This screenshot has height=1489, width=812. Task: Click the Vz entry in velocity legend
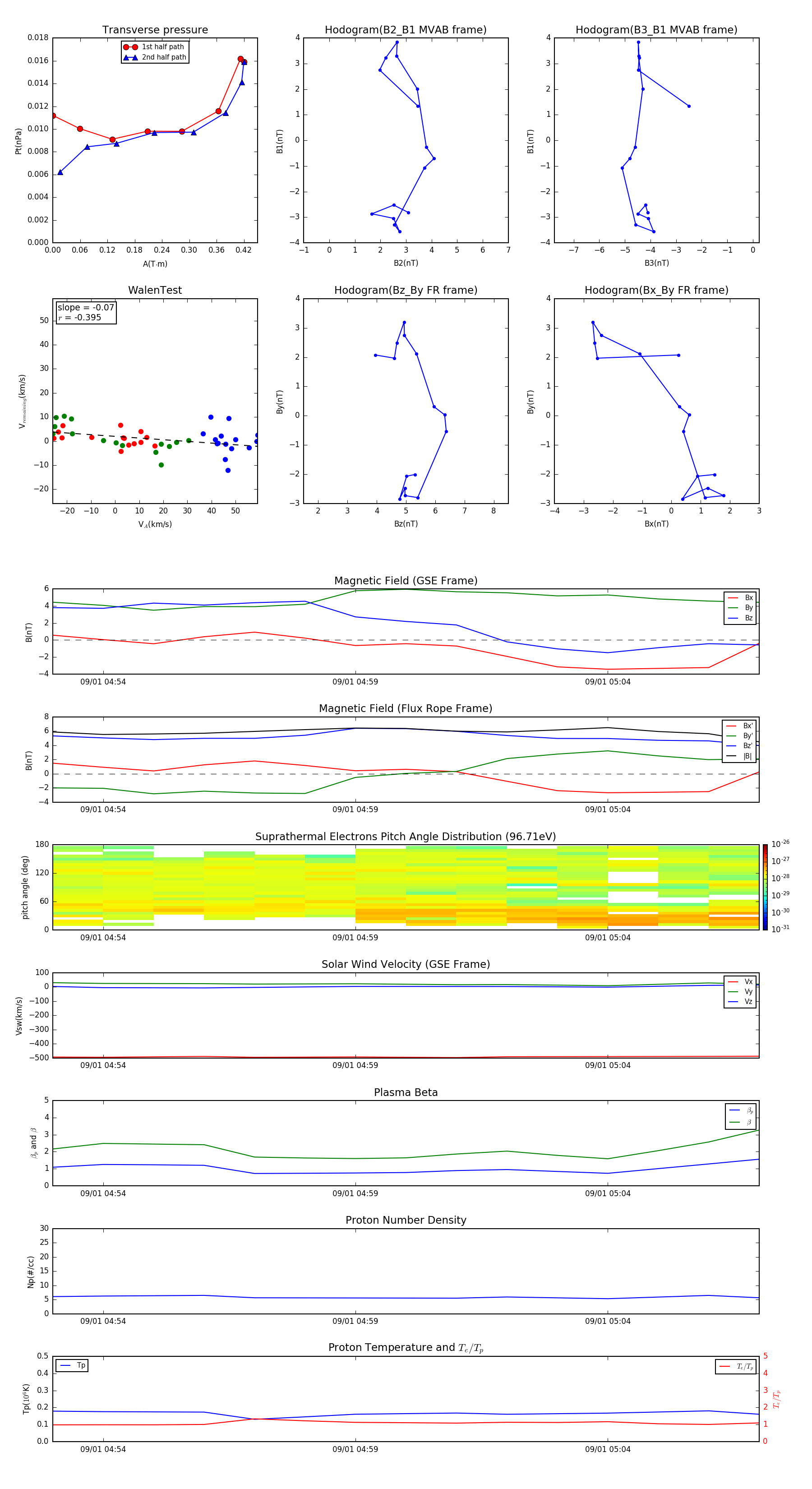click(740, 1002)
